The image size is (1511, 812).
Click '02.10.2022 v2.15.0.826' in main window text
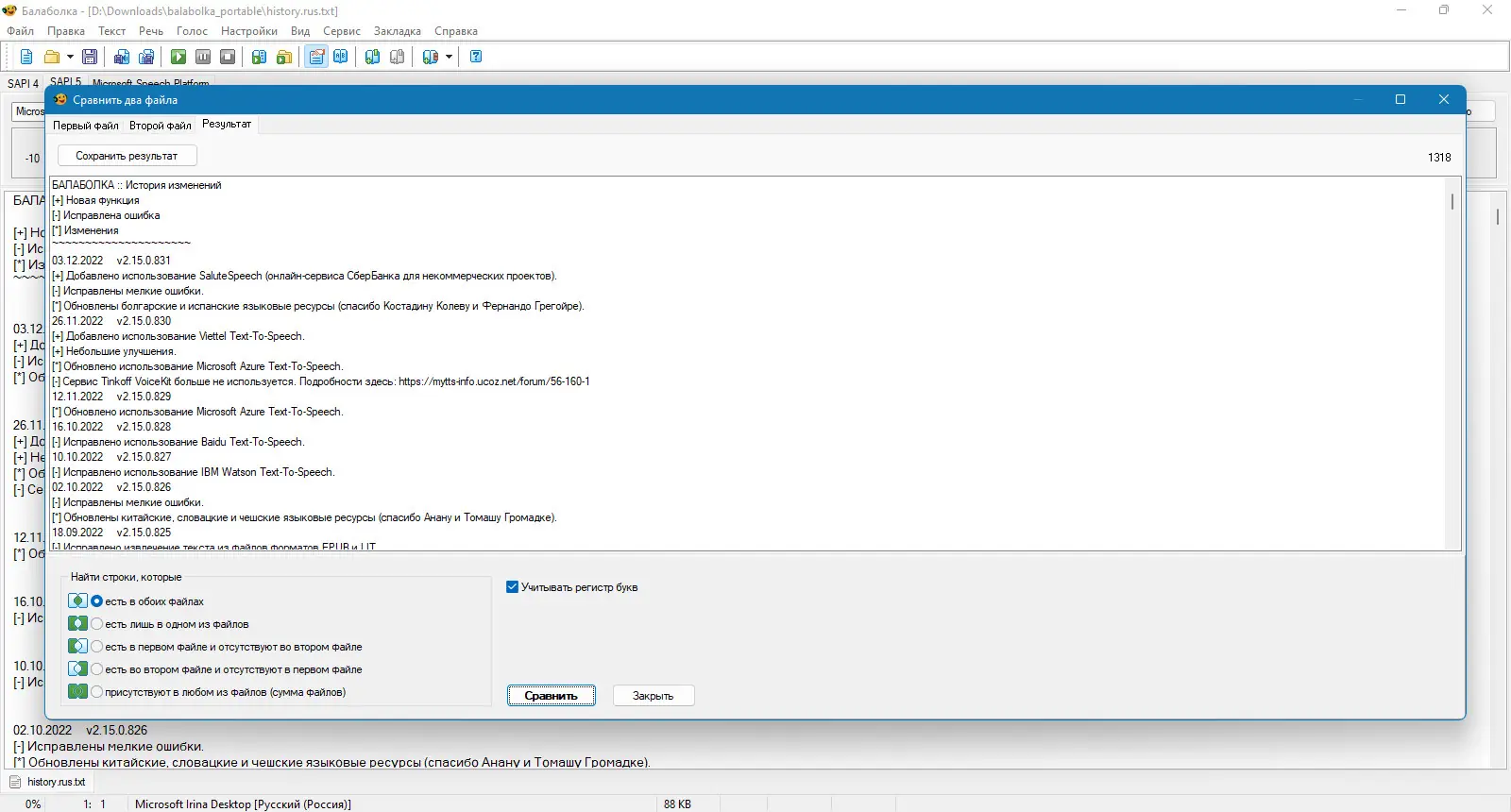[x=80, y=730]
